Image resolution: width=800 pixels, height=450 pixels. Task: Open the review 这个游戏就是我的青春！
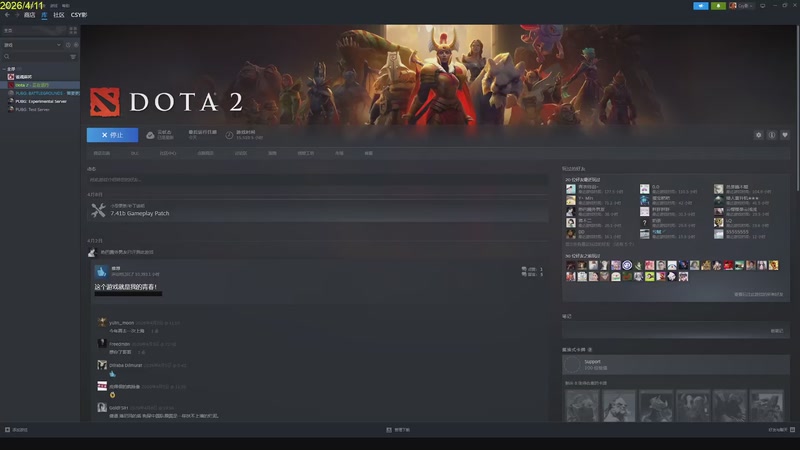[x=126, y=287]
